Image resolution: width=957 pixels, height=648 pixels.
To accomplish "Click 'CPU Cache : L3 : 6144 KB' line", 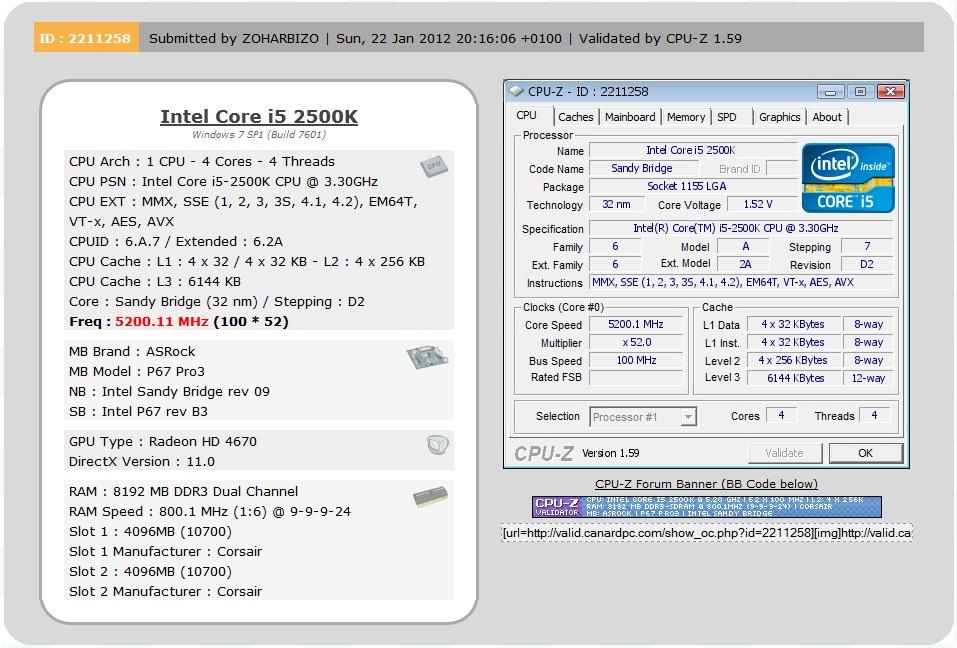I will pyautogui.click(x=154, y=282).
